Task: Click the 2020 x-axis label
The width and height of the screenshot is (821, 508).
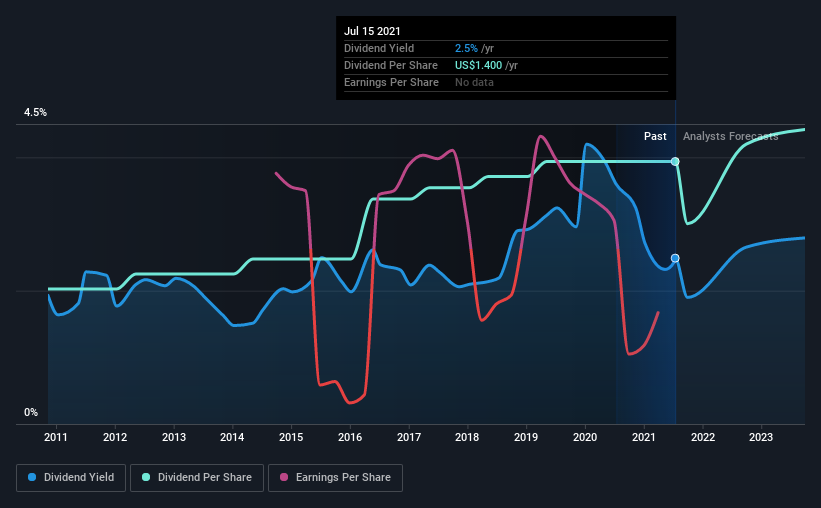Action: (585, 437)
